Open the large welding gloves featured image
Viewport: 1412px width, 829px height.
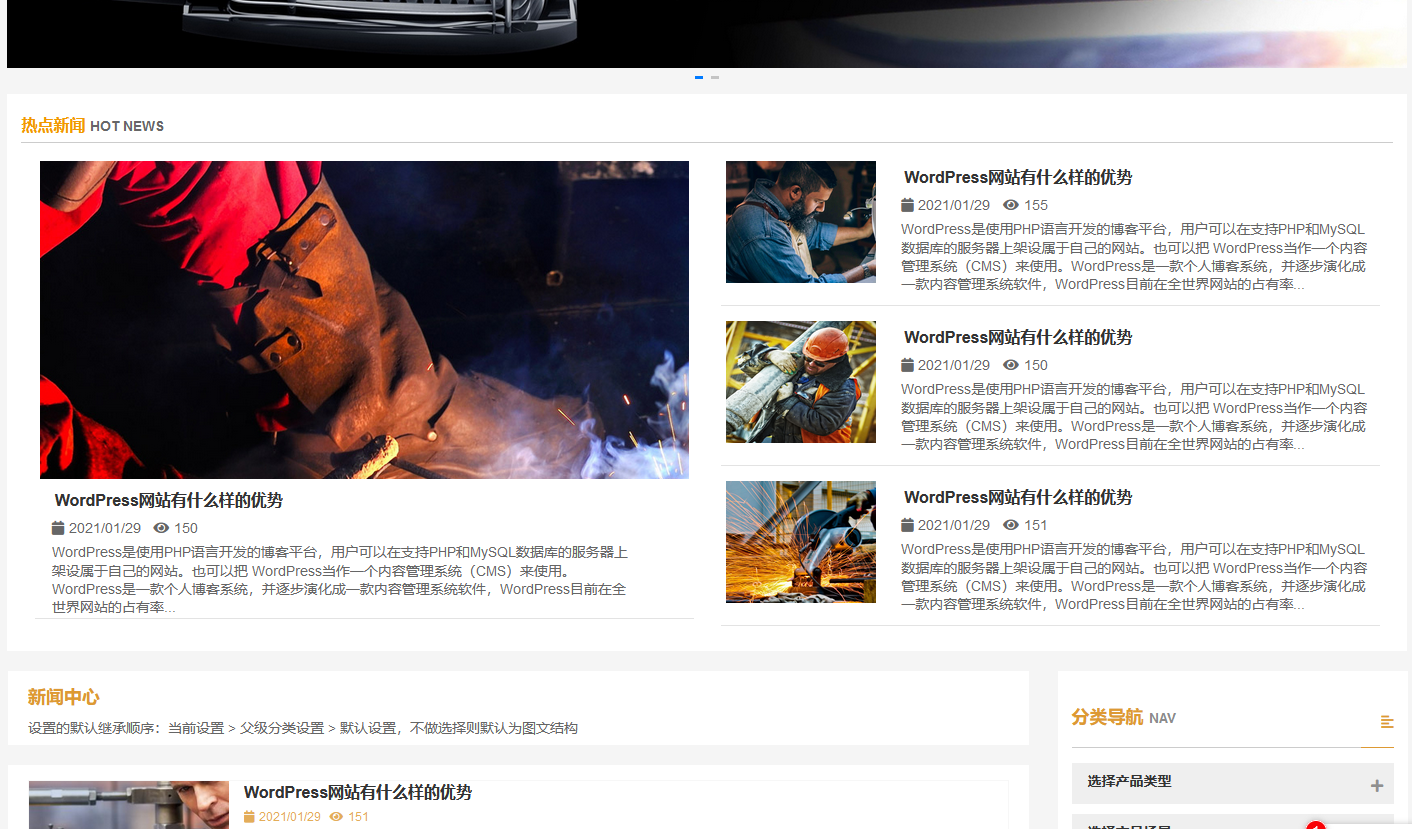364,320
